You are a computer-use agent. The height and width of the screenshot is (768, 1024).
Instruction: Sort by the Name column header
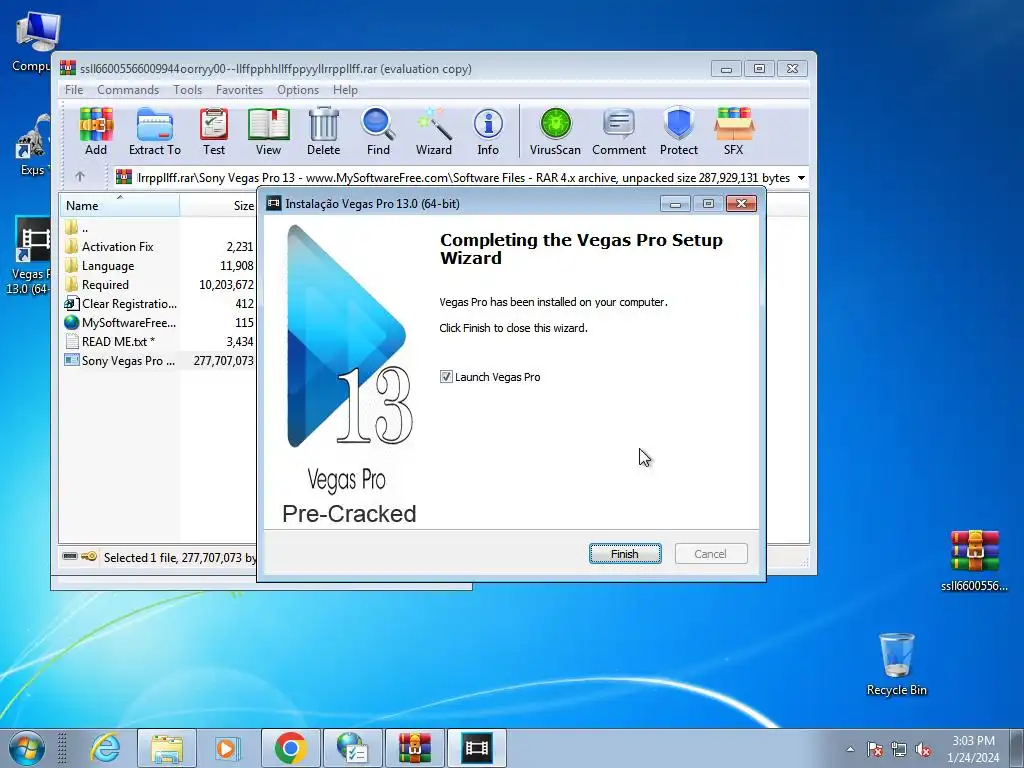pos(120,206)
